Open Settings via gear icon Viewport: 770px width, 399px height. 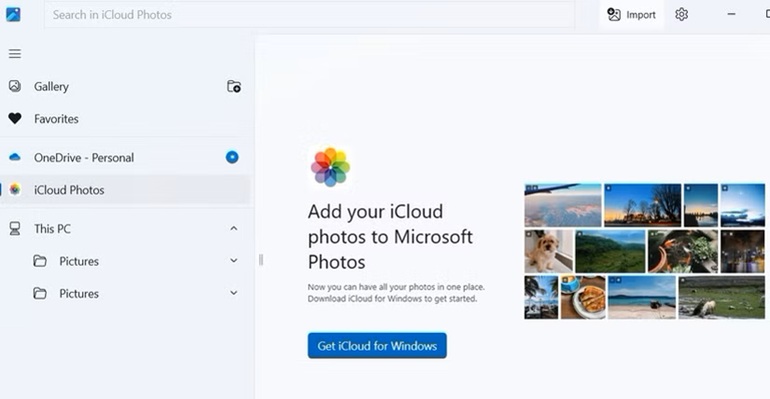coord(681,15)
